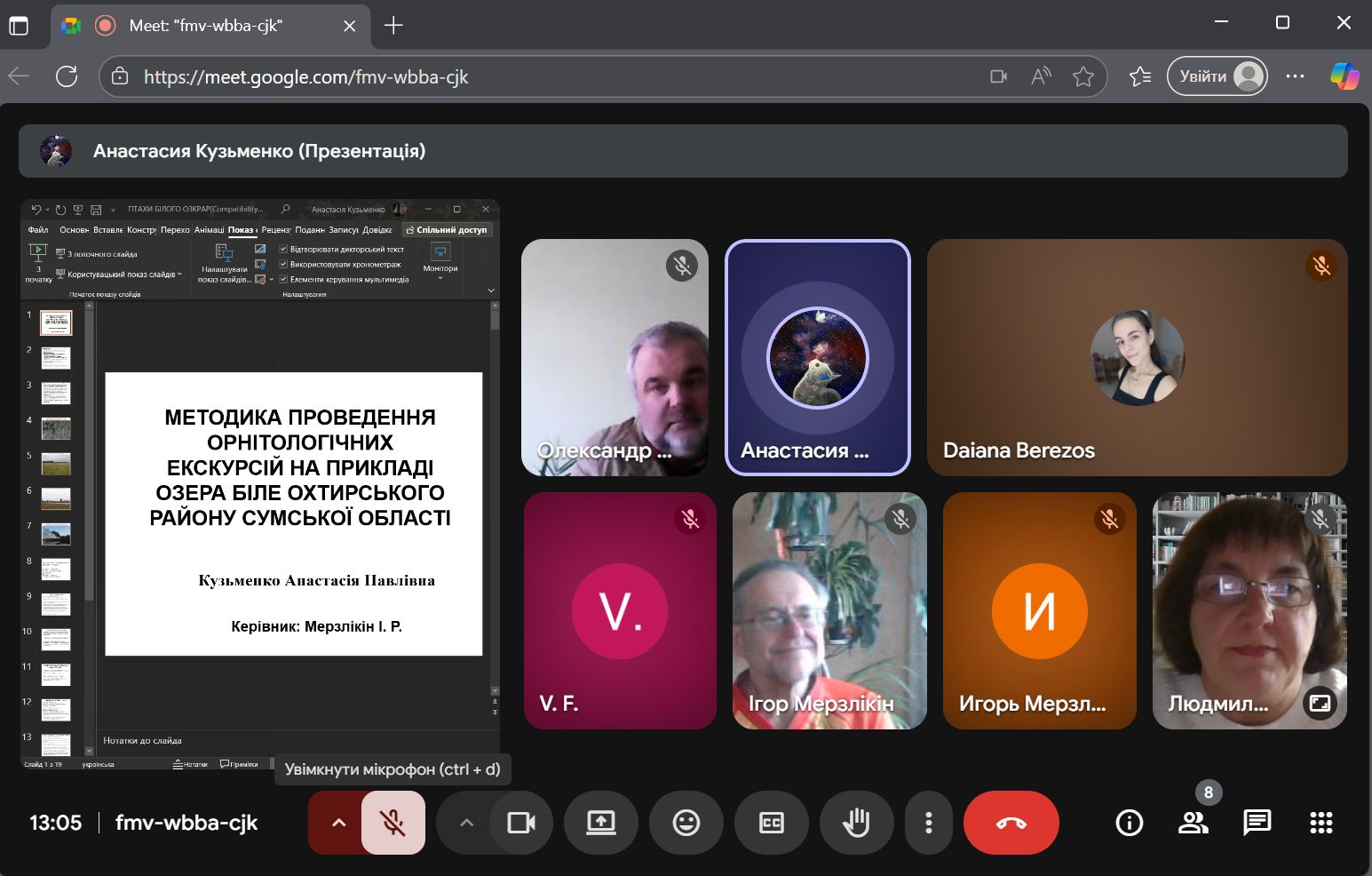
Task: Add page to favorites with star icon
Action: 1083,76
